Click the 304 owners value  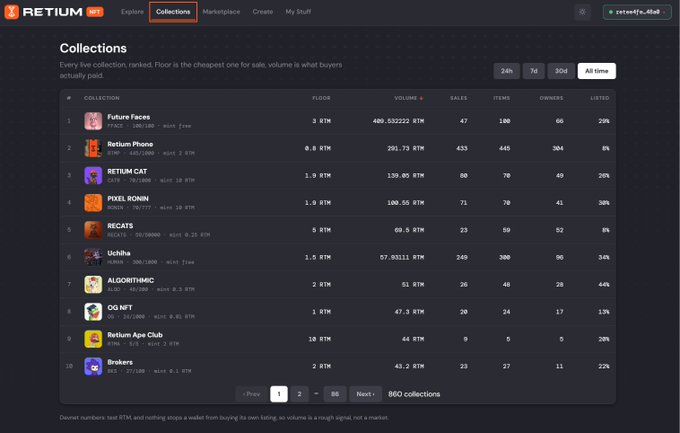tap(558, 148)
